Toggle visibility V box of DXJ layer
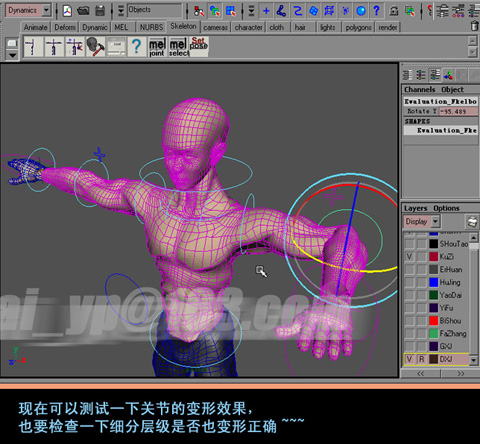Image resolution: width=480 pixels, height=444 pixels. (409, 359)
